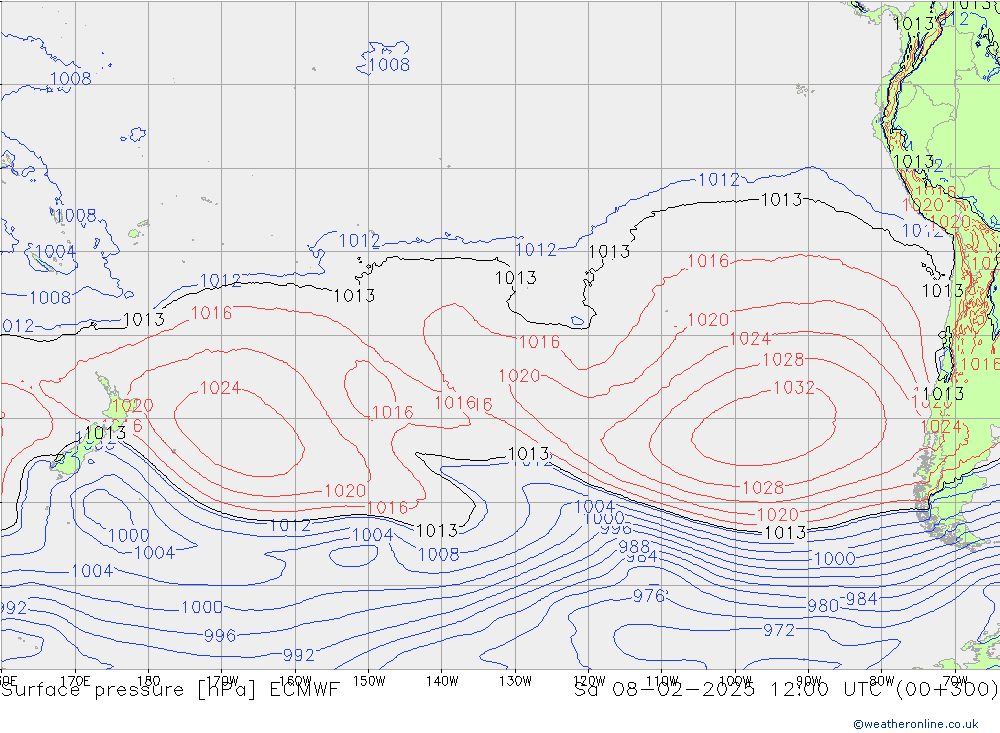Click the '110W' longitude axis label

tap(662, 681)
